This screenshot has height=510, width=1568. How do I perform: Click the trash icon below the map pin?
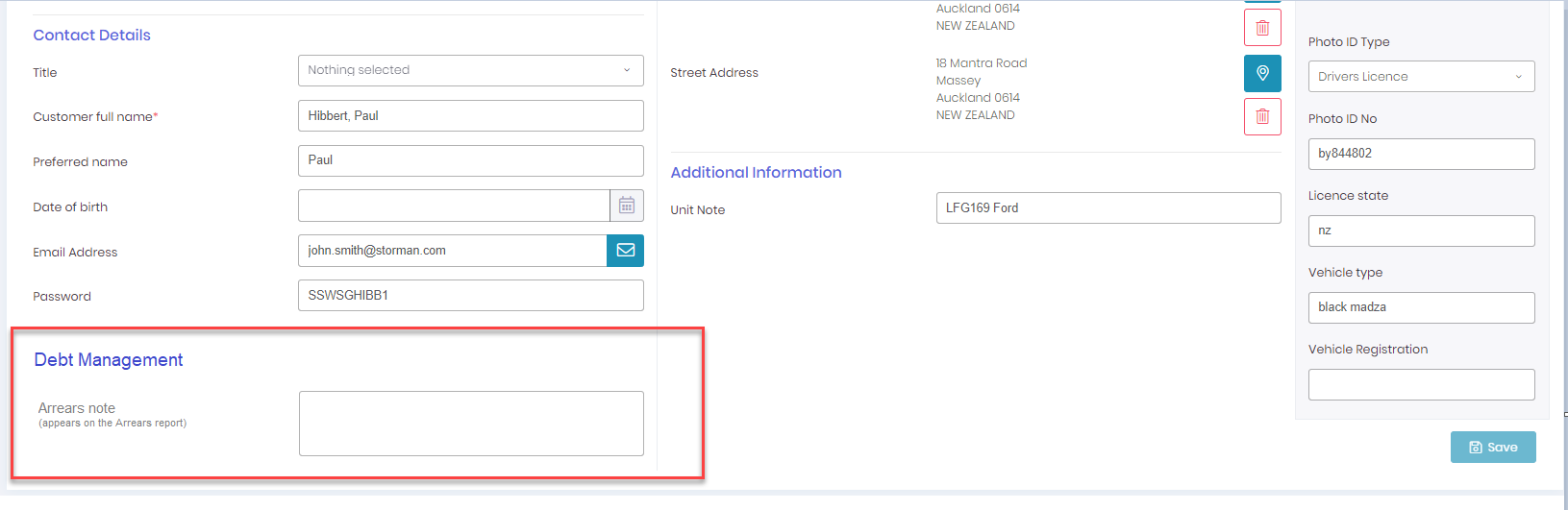tap(1262, 117)
